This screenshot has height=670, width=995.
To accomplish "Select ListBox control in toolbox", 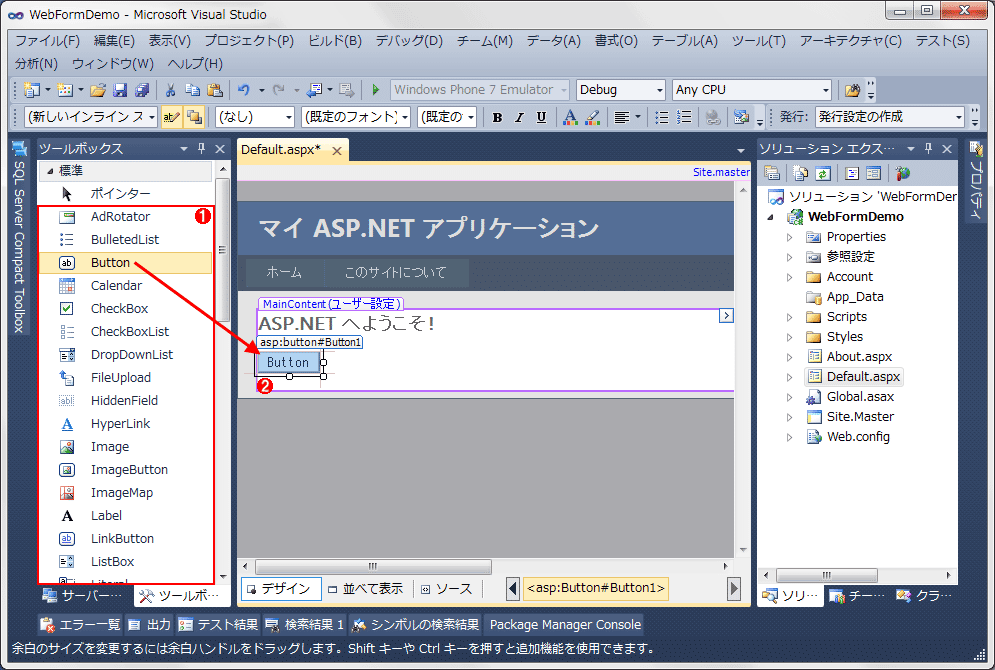I will pyautogui.click(x=125, y=562).
